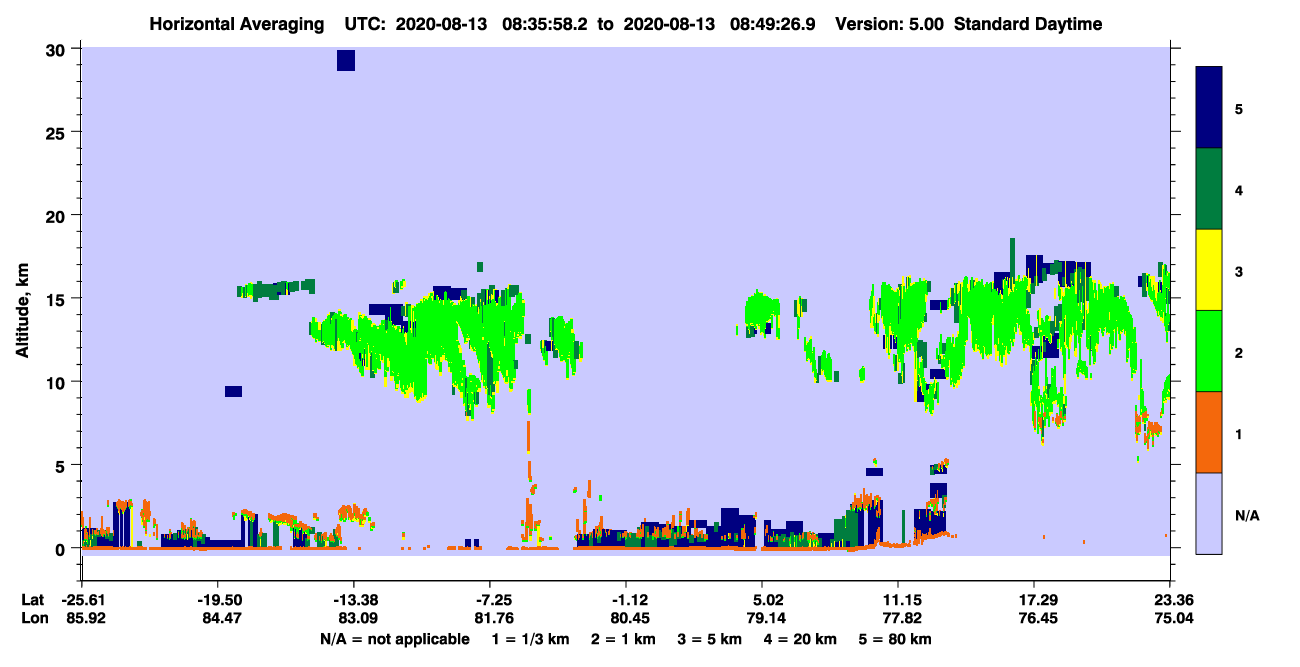Click the 'Horizontal Averaging' title text
This screenshot has width=1300, height=667.
pos(237,24)
